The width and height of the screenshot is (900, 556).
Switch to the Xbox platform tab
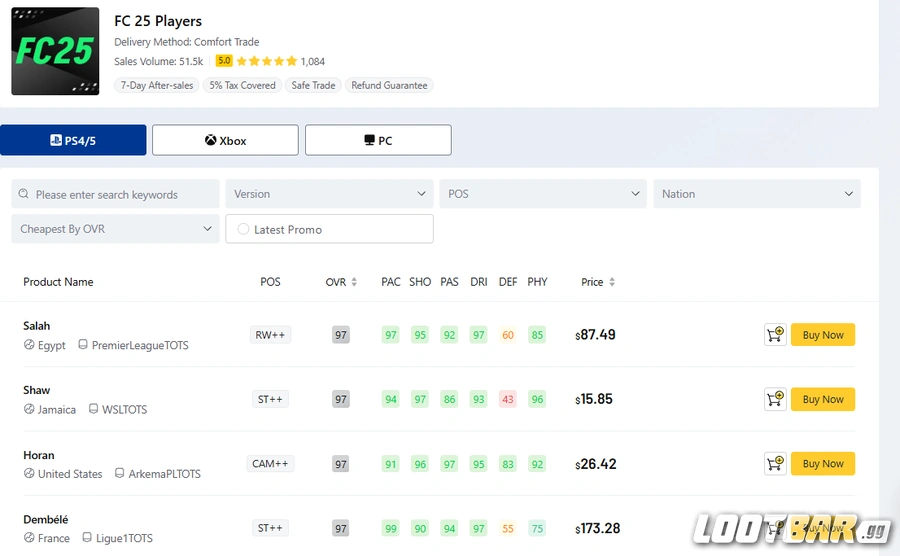coord(225,141)
